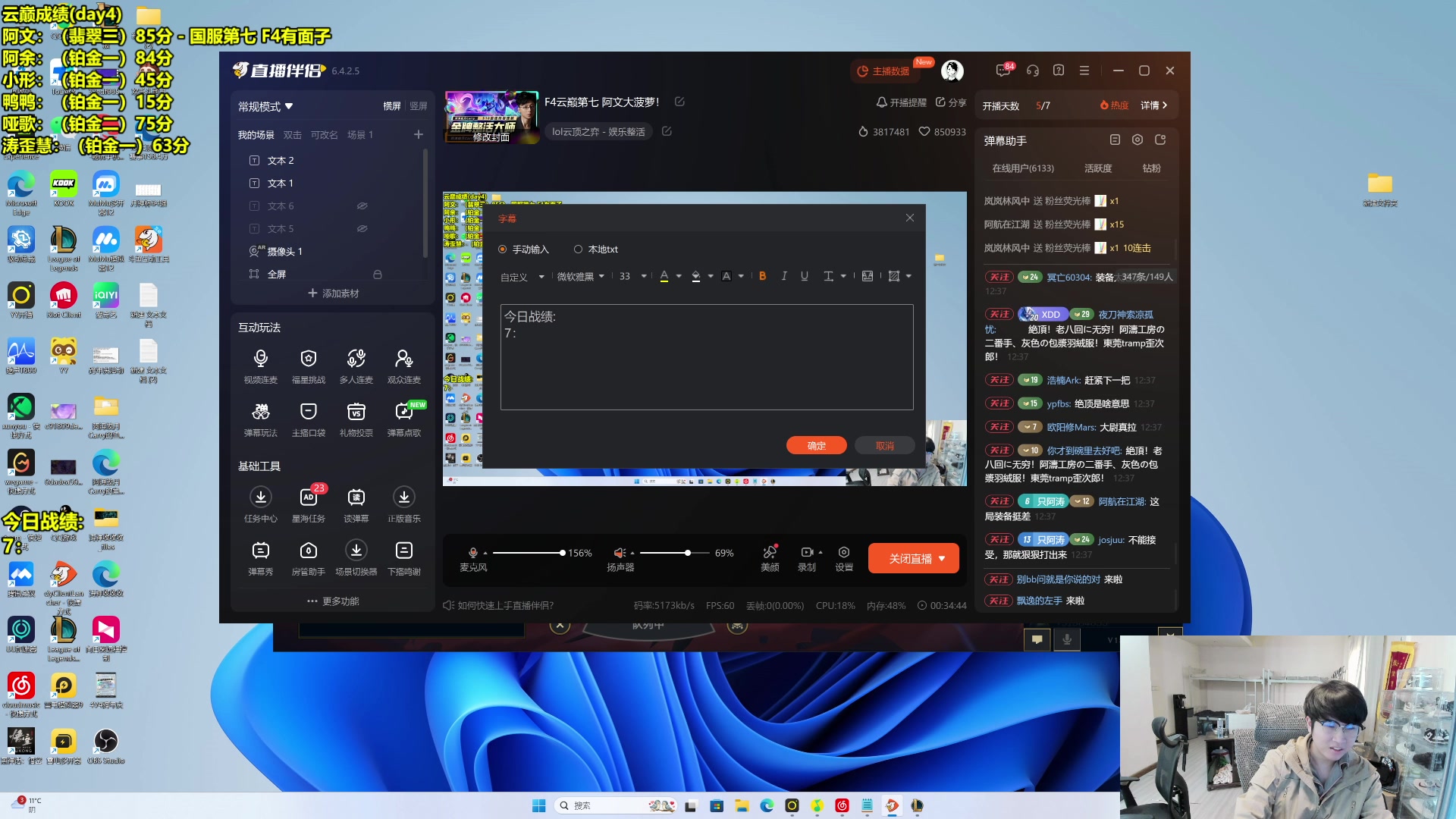Open 主播口袋 streamer pocket icon

pos(308,419)
